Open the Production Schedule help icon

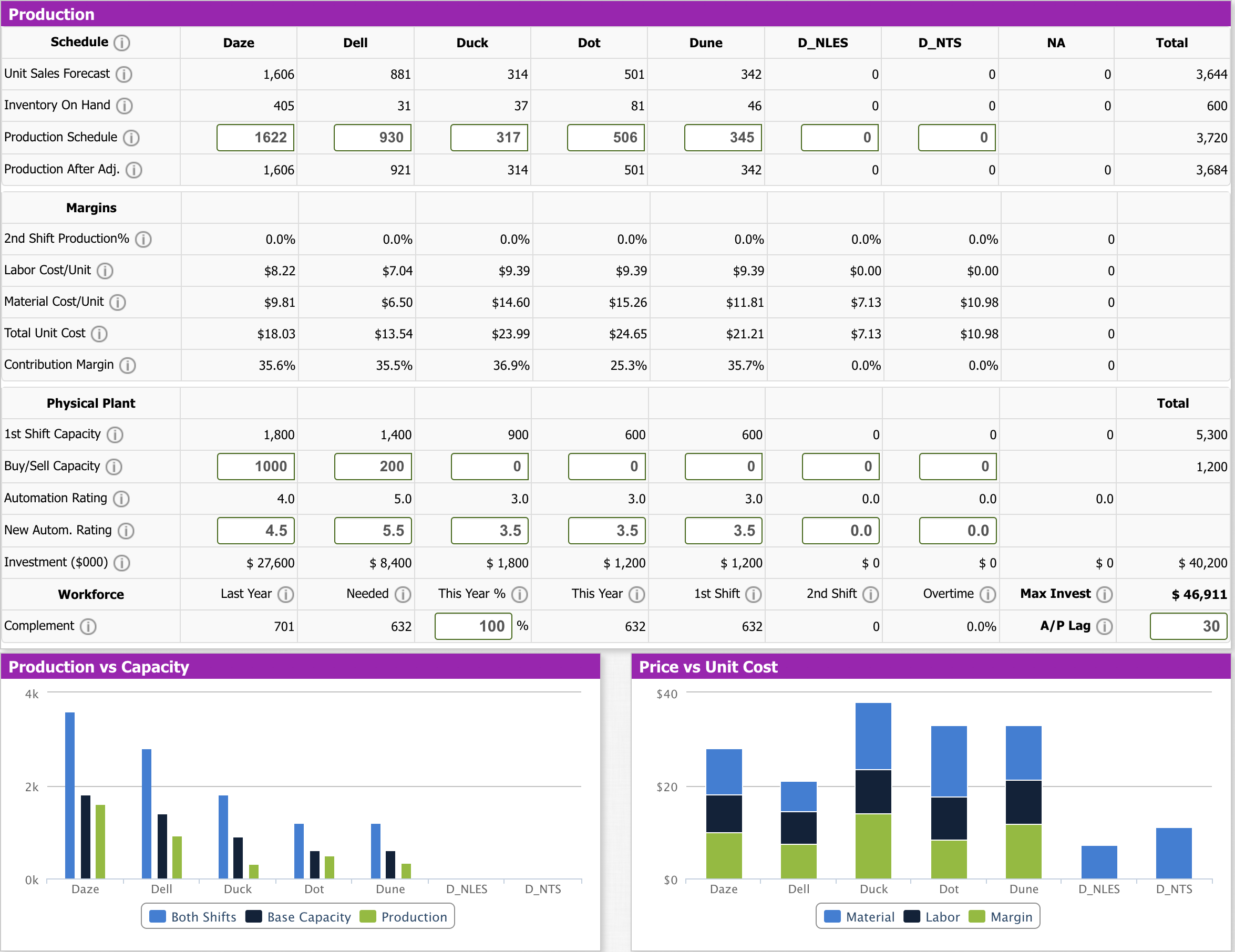[132, 137]
